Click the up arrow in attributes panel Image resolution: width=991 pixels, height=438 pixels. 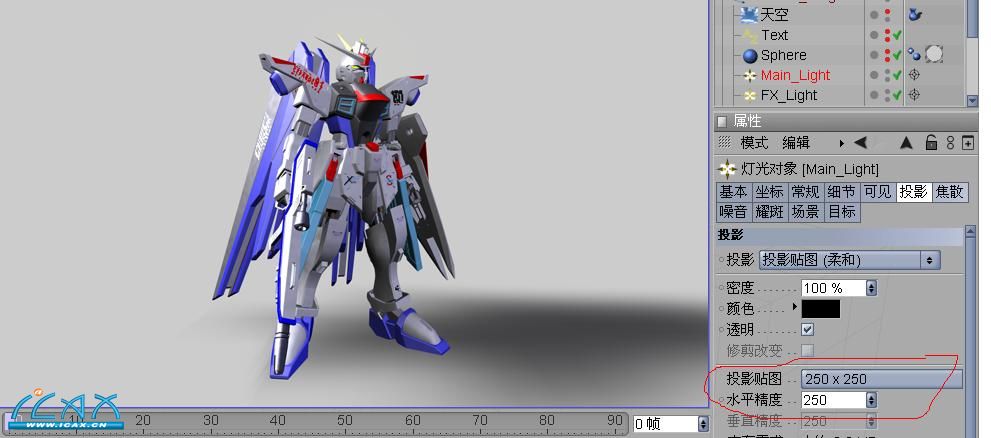(906, 143)
